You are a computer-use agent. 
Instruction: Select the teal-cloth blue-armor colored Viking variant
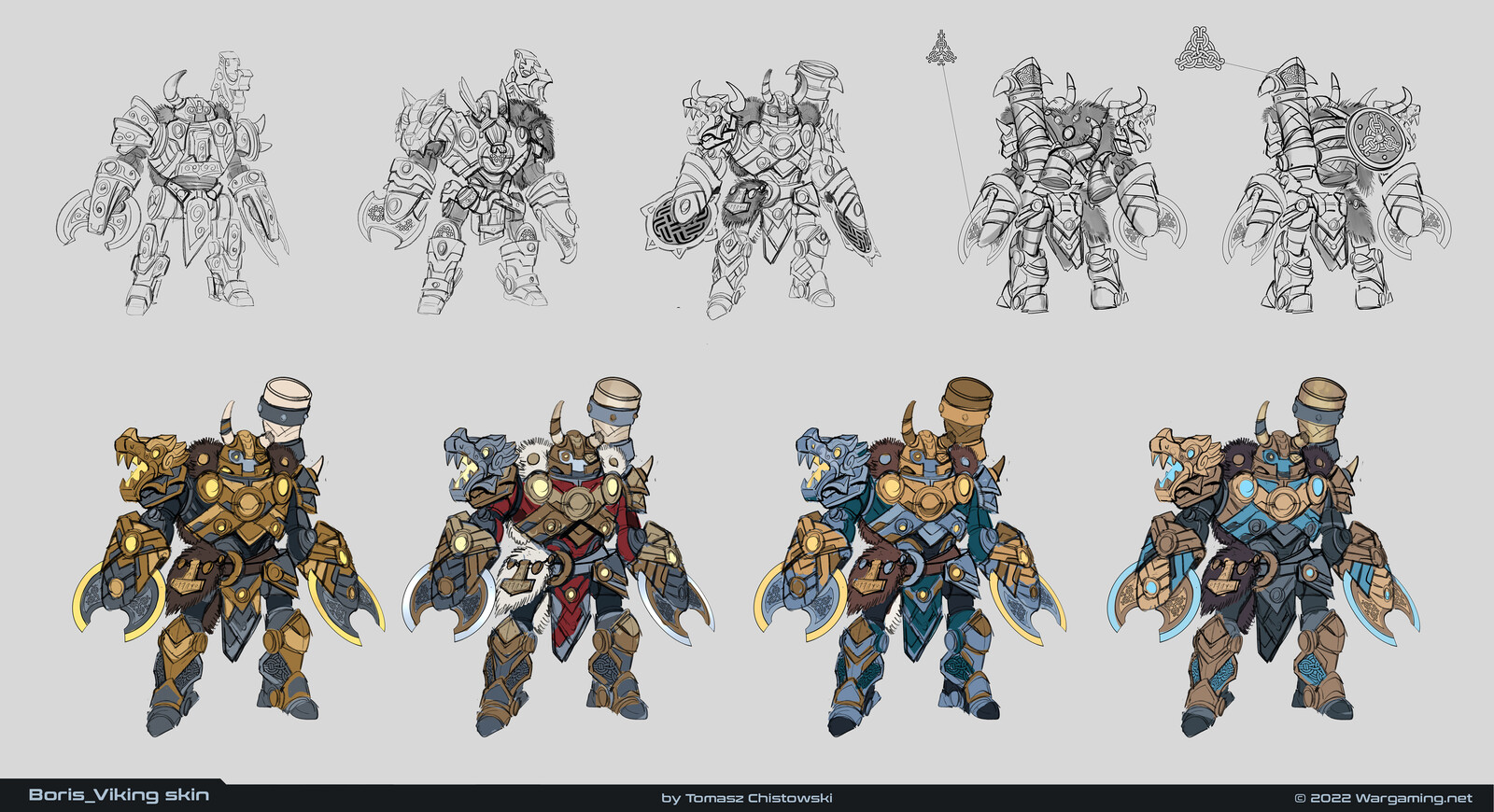coord(910,557)
